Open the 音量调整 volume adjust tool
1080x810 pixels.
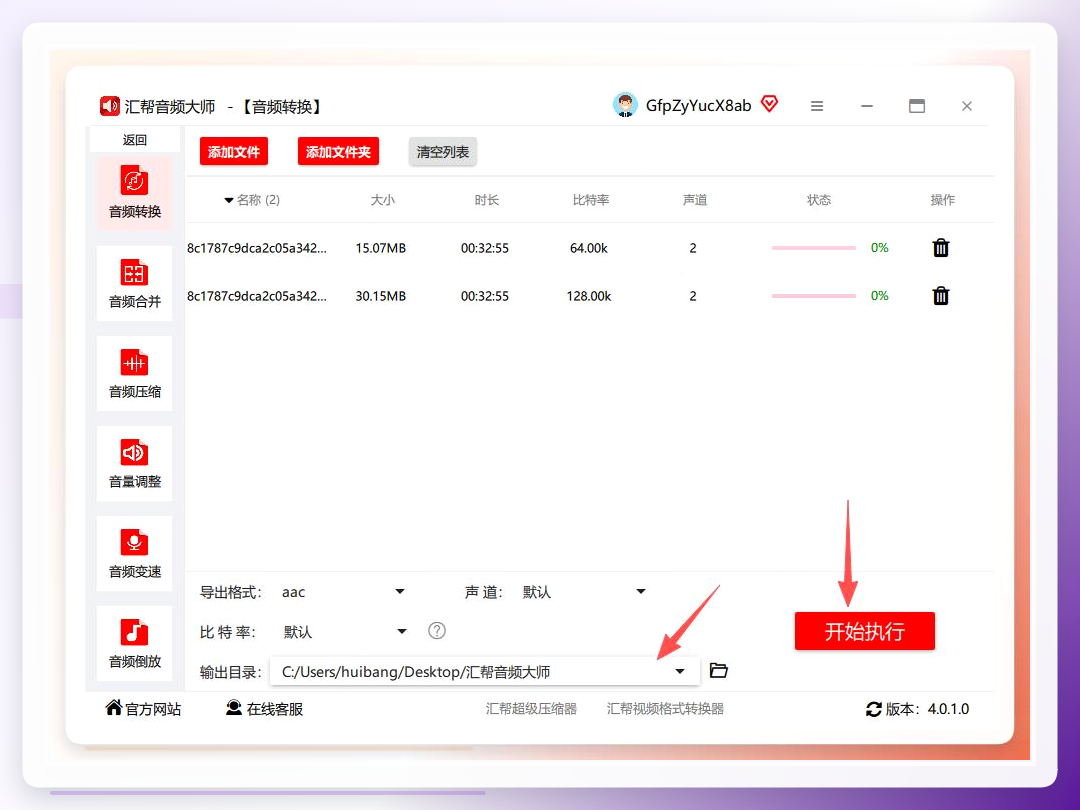(x=134, y=464)
